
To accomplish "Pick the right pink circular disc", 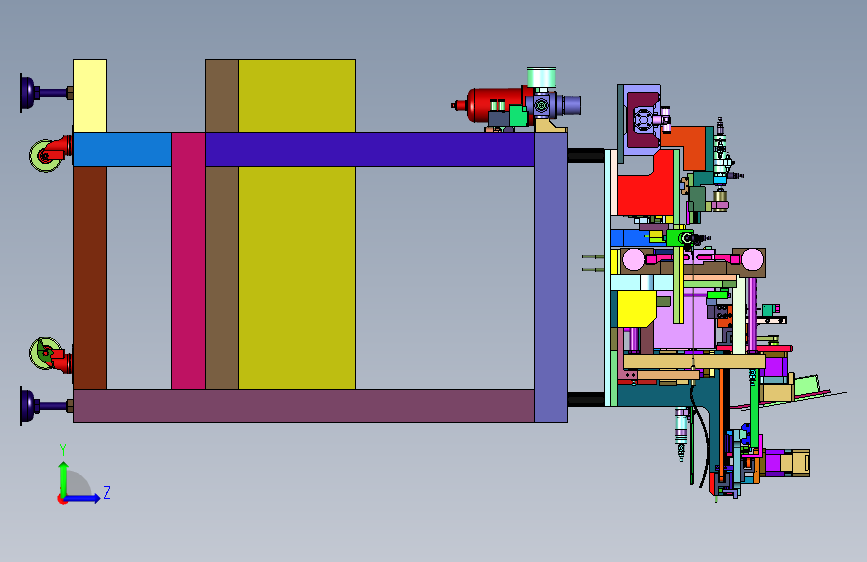I will [x=752, y=260].
